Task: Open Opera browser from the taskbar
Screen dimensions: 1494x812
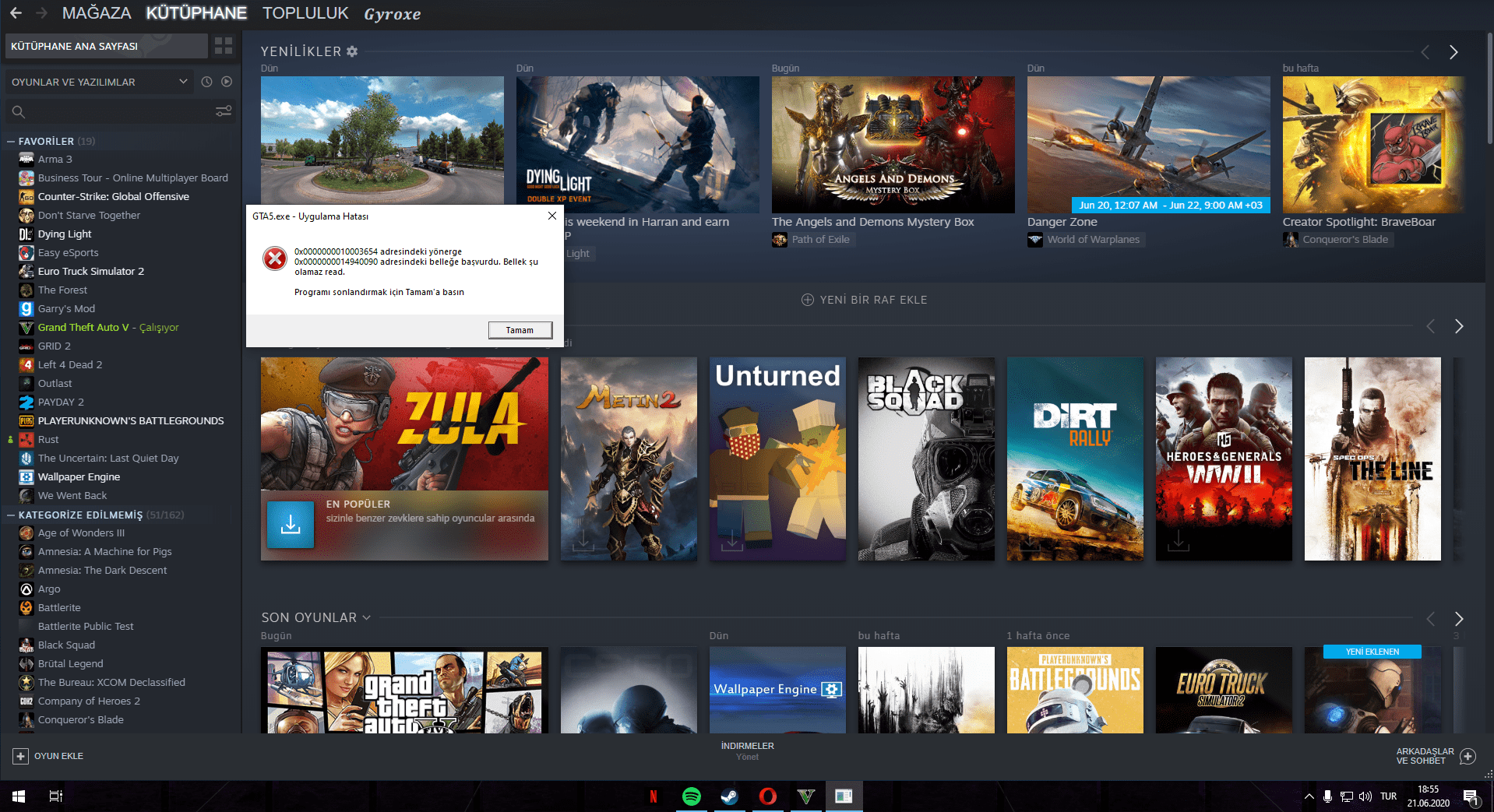Action: (767, 796)
